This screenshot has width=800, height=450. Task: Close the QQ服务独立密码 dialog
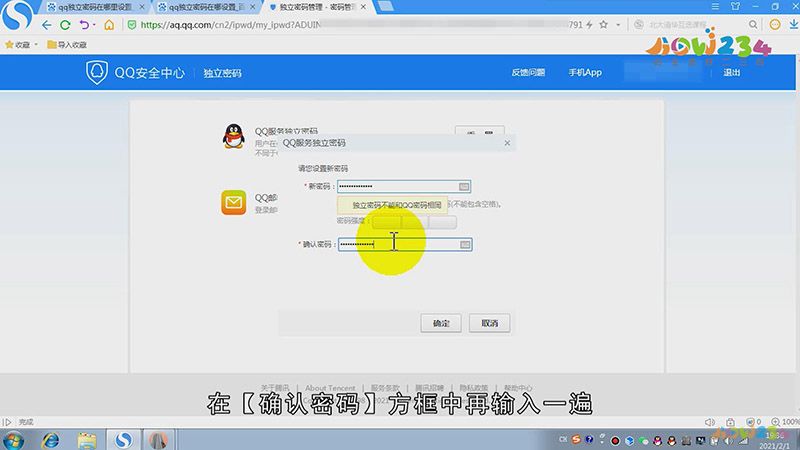click(x=507, y=143)
